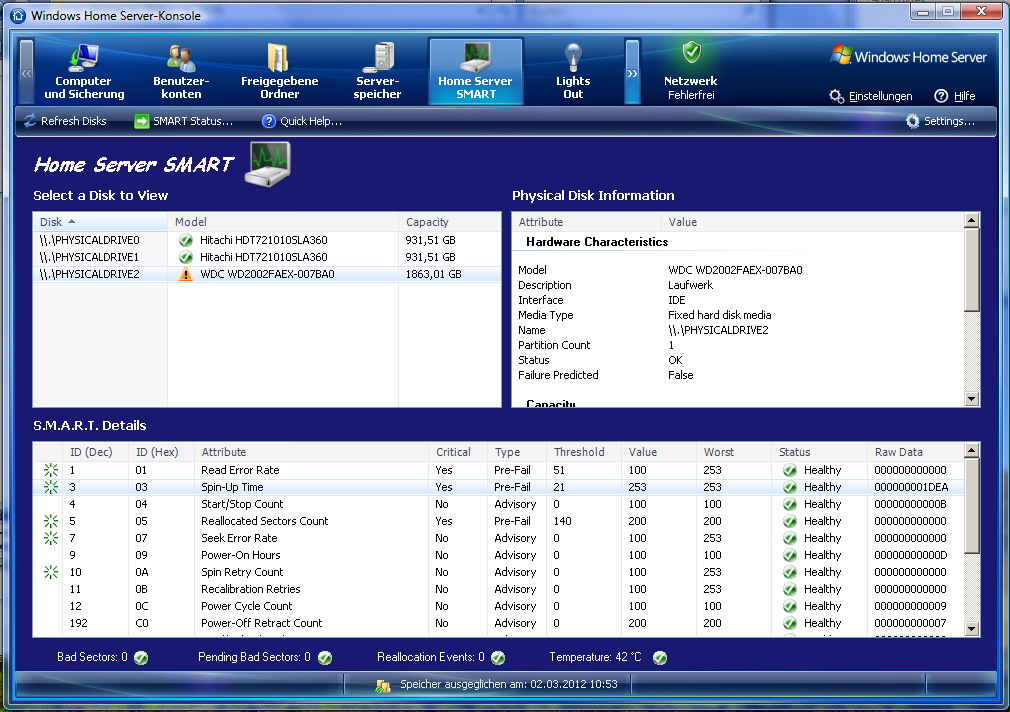Open Hilfe help link
Viewport: 1010px width, 712px height.
[x=955, y=96]
